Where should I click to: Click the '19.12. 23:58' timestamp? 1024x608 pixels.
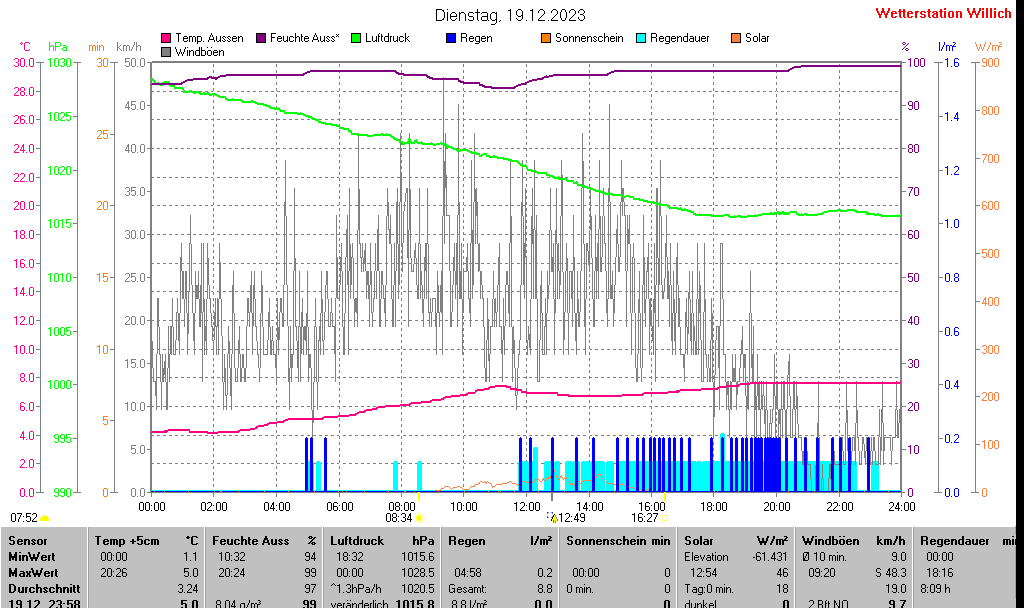(44, 604)
